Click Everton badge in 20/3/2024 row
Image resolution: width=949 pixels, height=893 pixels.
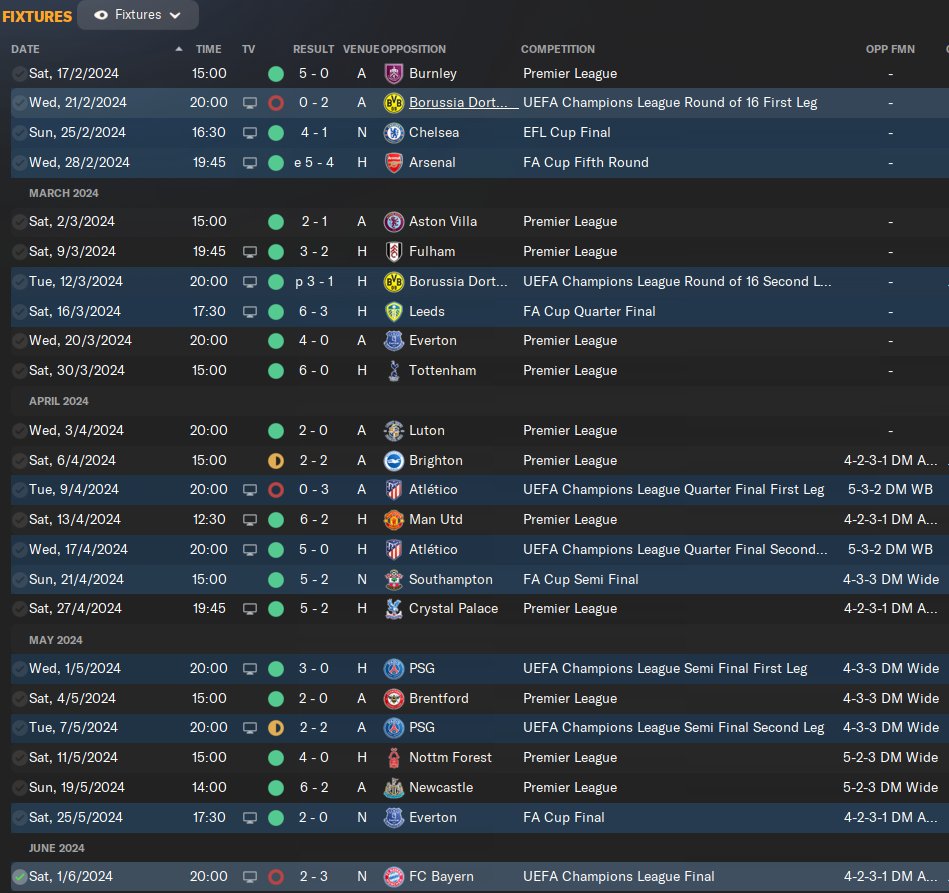[x=394, y=340]
